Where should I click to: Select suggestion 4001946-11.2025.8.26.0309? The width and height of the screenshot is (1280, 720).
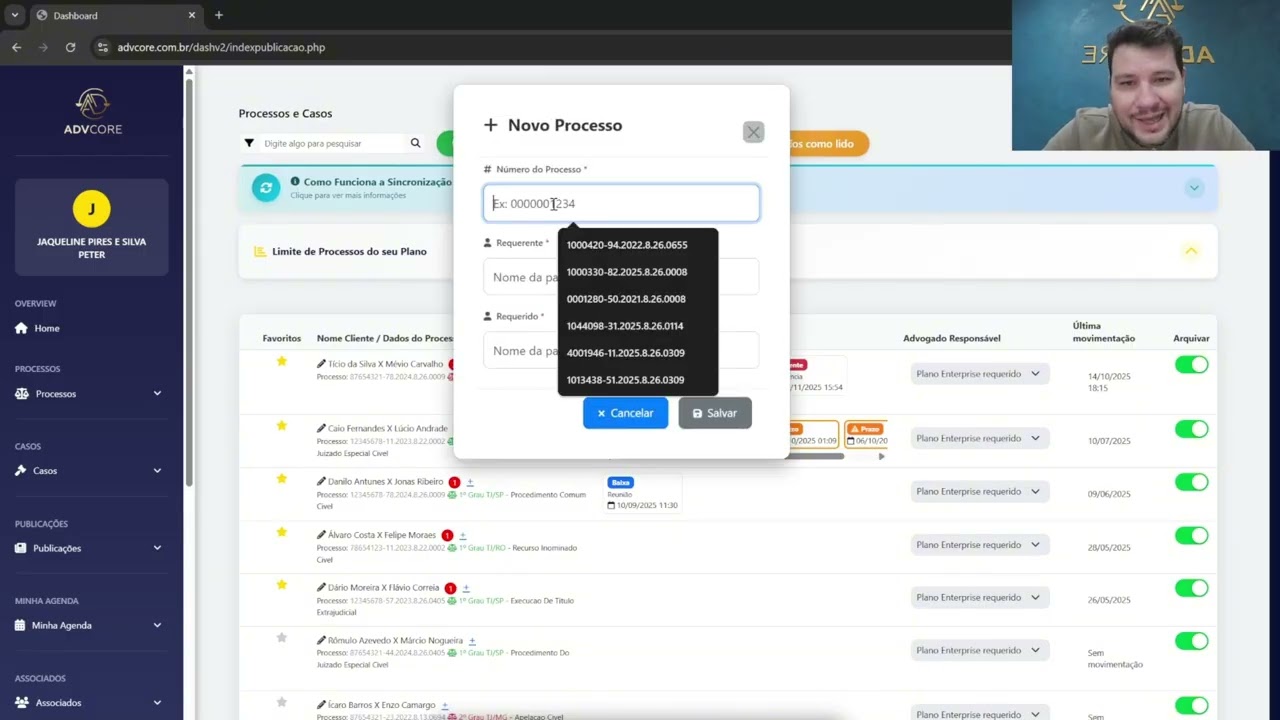pyautogui.click(x=638, y=353)
